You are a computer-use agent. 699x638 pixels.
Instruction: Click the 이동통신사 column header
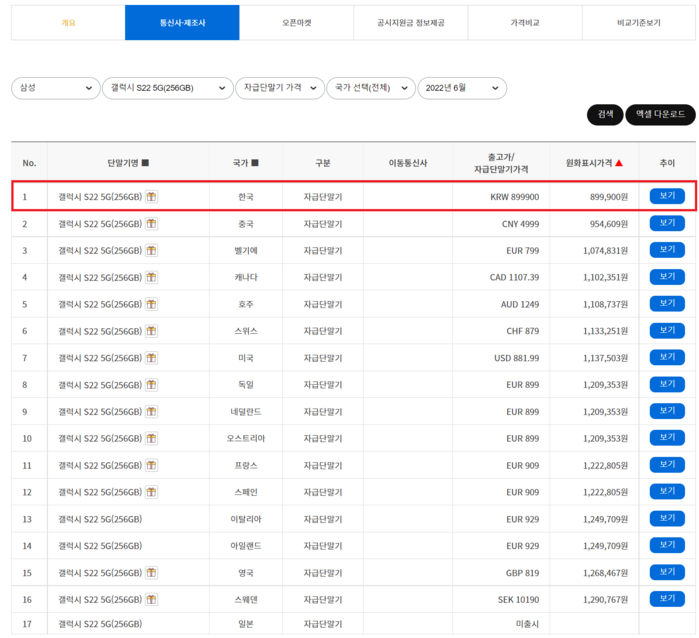coord(408,163)
